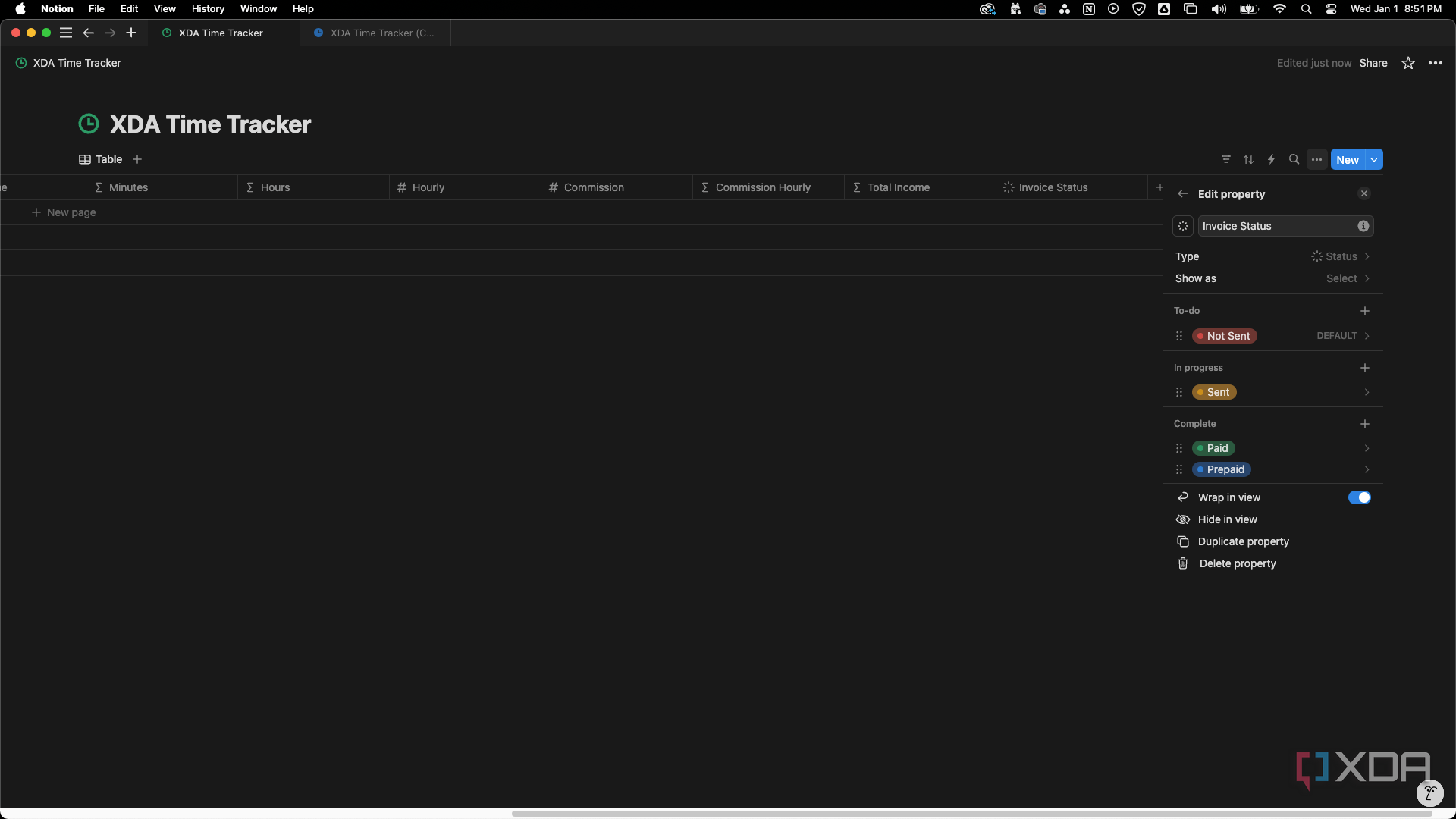Add an option to In progress group
Image resolution: width=1456 pixels, height=819 pixels.
(x=1365, y=368)
